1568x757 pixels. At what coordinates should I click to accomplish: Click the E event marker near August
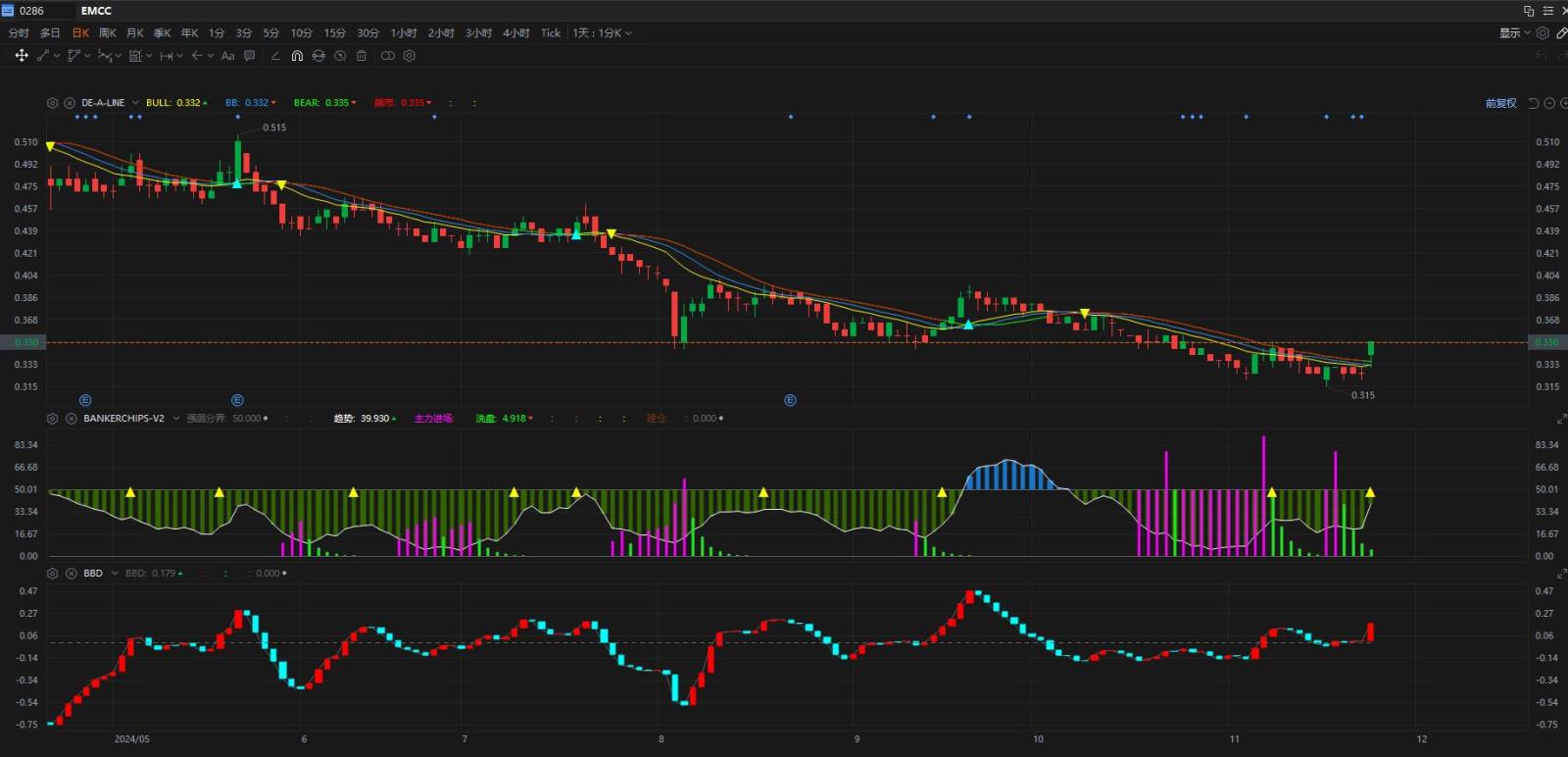(x=790, y=400)
